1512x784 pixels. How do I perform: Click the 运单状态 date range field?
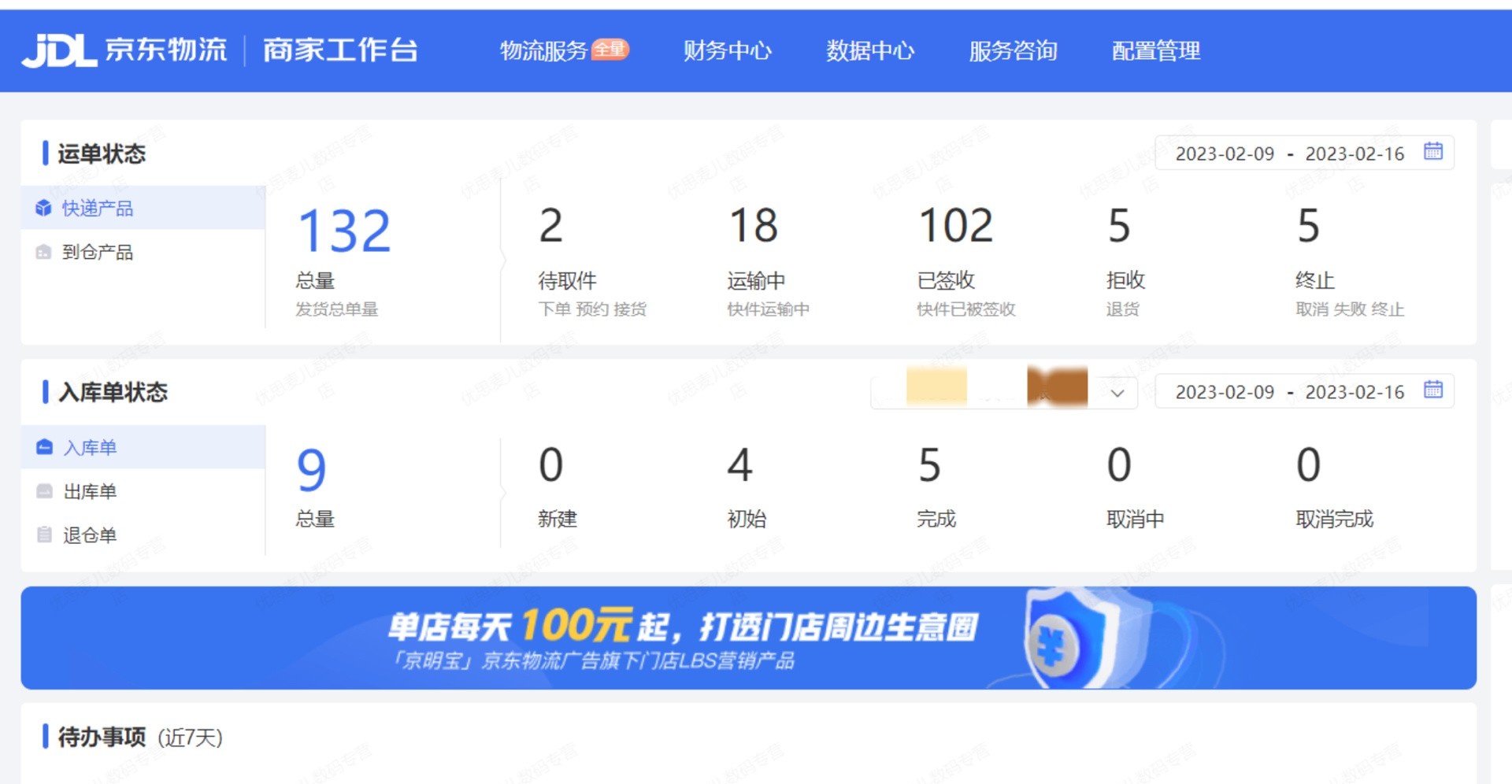1304,153
